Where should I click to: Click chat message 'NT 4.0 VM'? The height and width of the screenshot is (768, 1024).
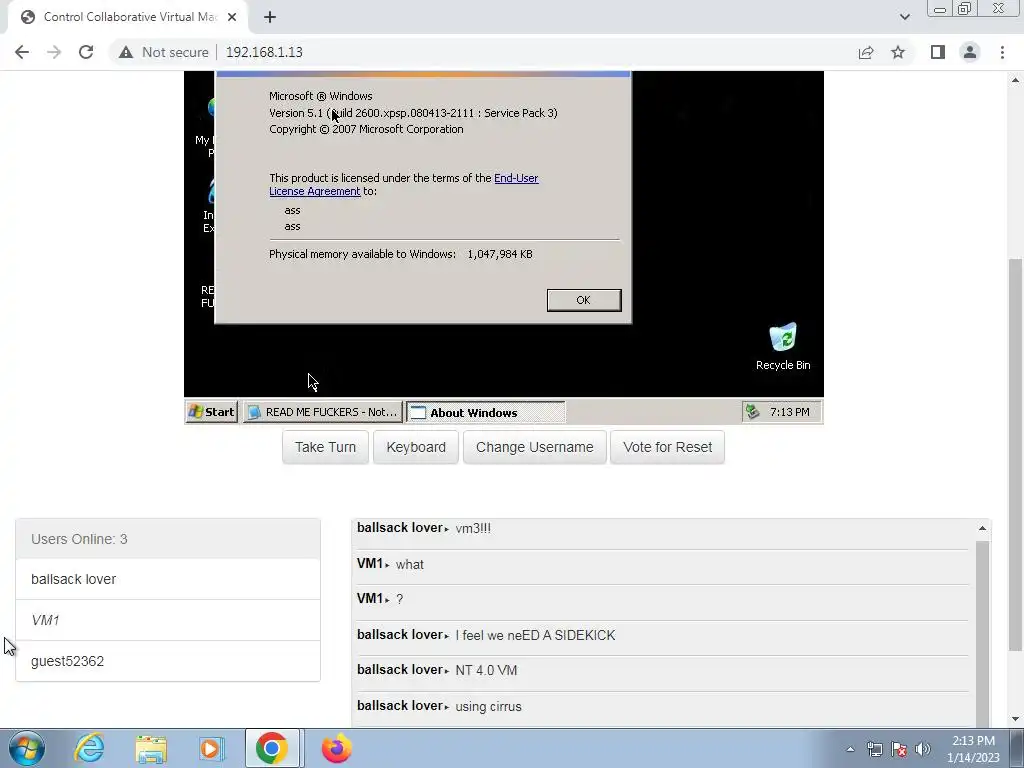(x=486, y=670)
